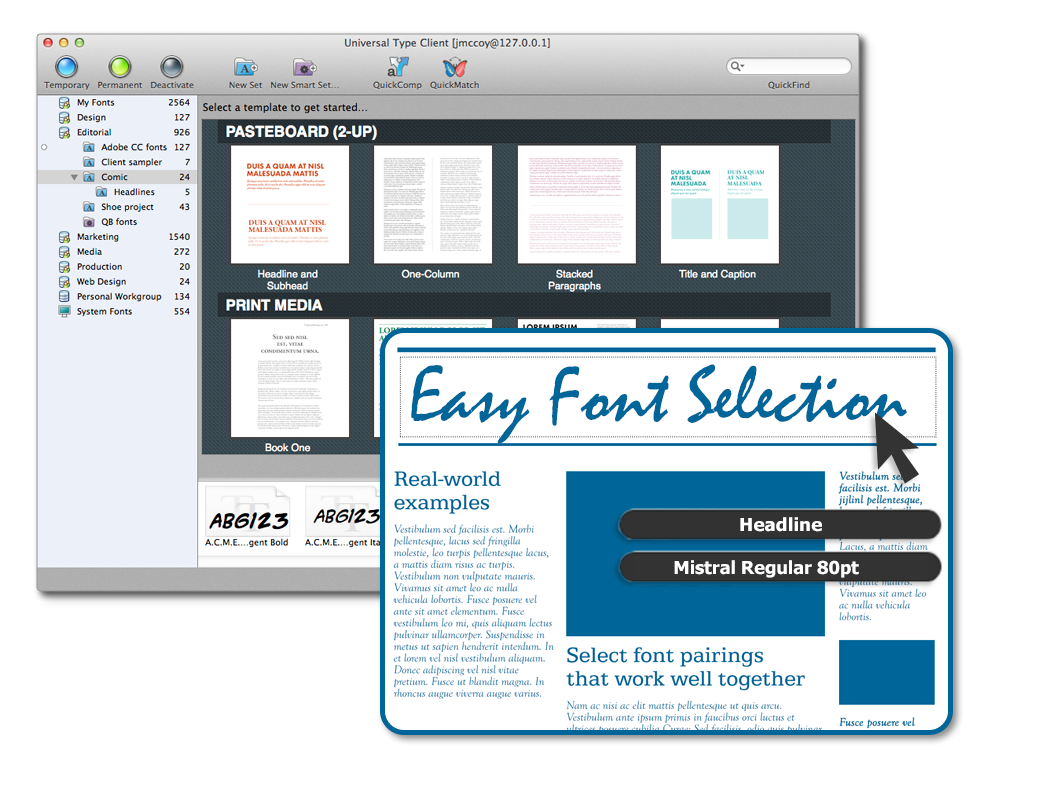The width and height of the screenshot is (1050, 800).
Task: Click the Headline tooltip label
Action: [780, 525]
